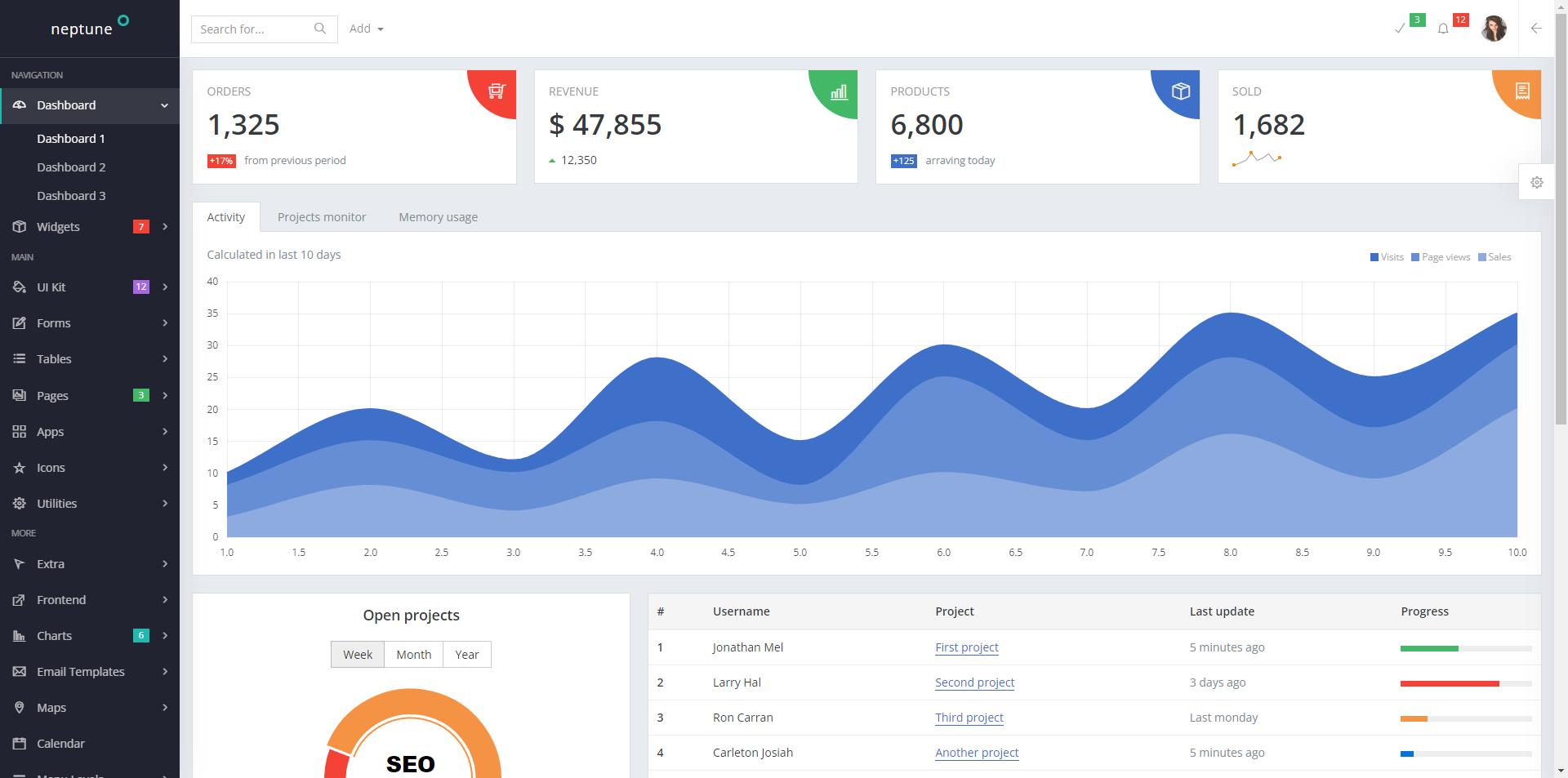Select the Year period button

(x=467, y=654)
